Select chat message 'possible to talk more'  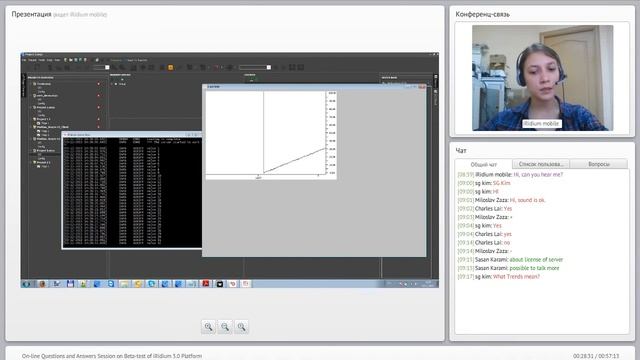534,268
